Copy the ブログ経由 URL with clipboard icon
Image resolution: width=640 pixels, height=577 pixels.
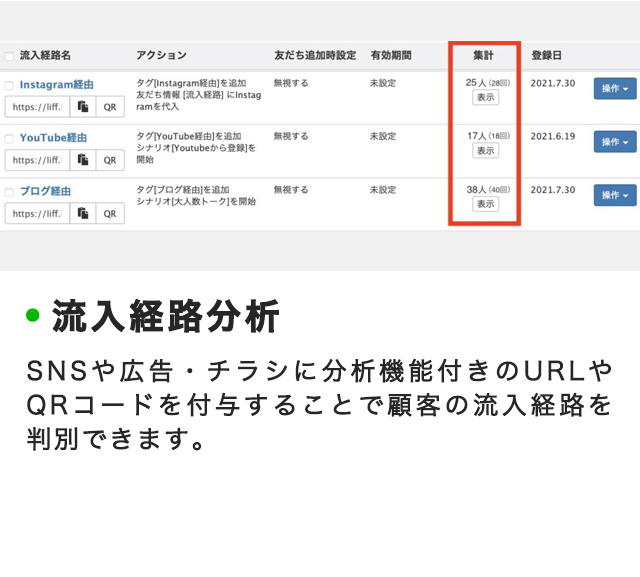coord(83,213)
